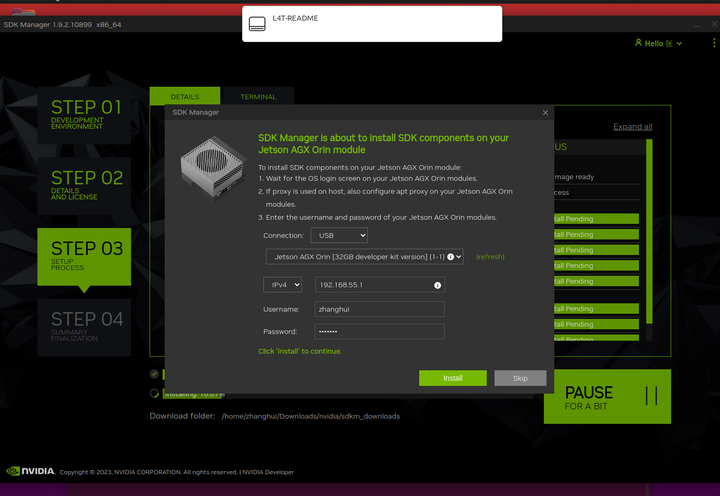
Task: Click the Jetson AGX Orin module image
Action: tap(212, 168)
